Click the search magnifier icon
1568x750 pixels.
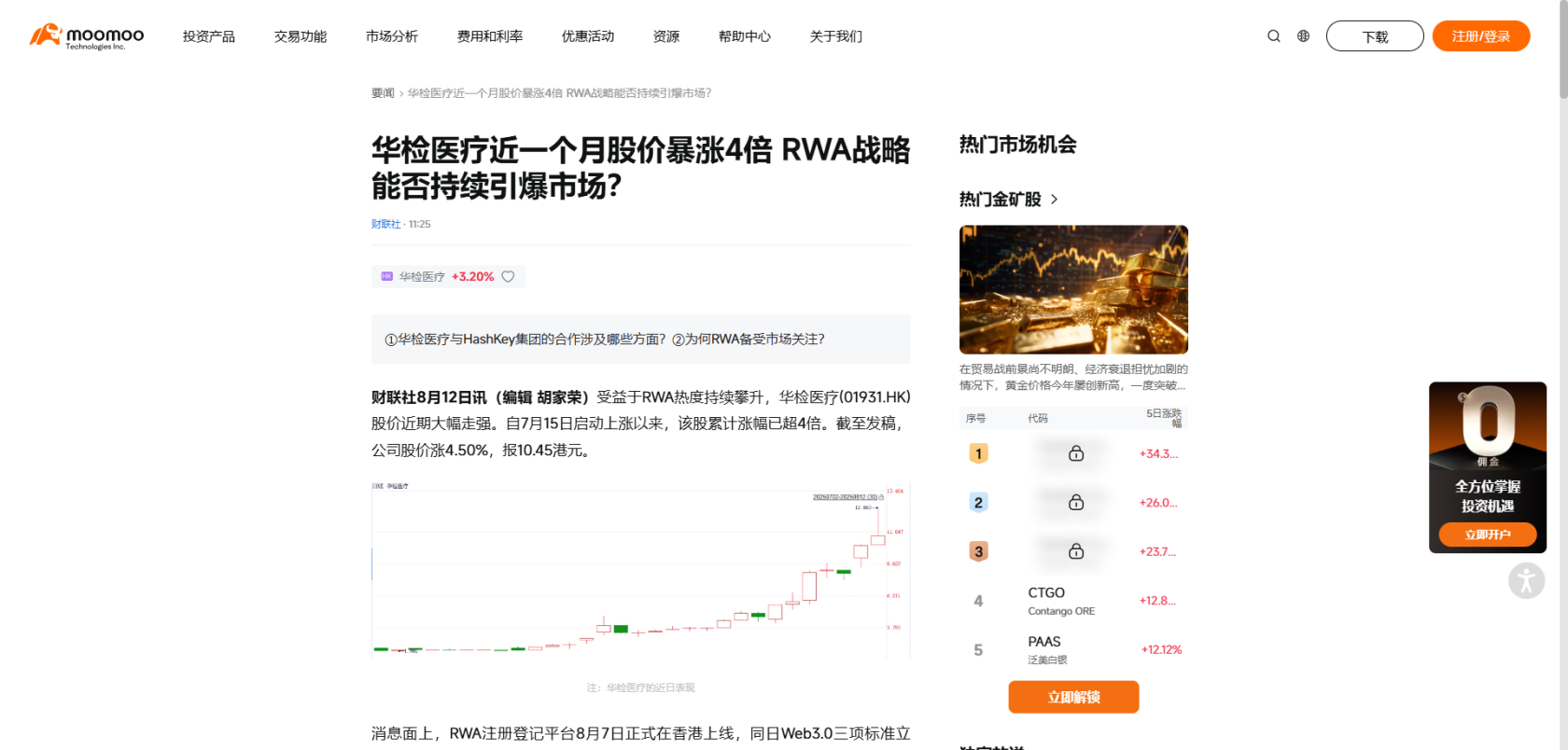1274,36
